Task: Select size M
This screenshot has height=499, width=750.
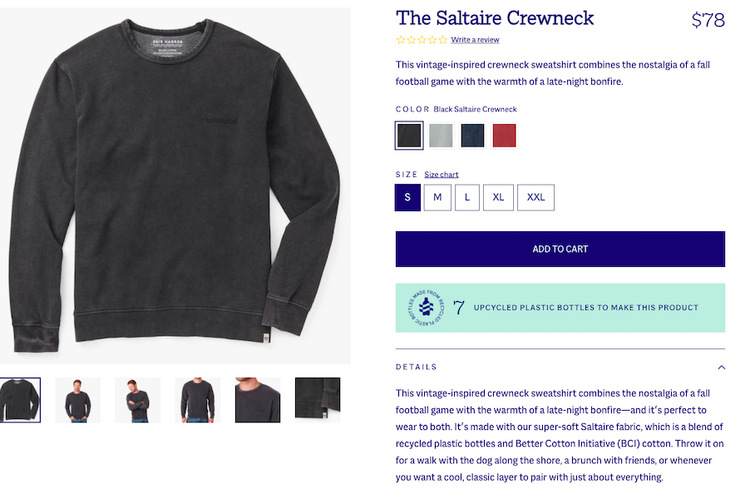Action: 437,197
